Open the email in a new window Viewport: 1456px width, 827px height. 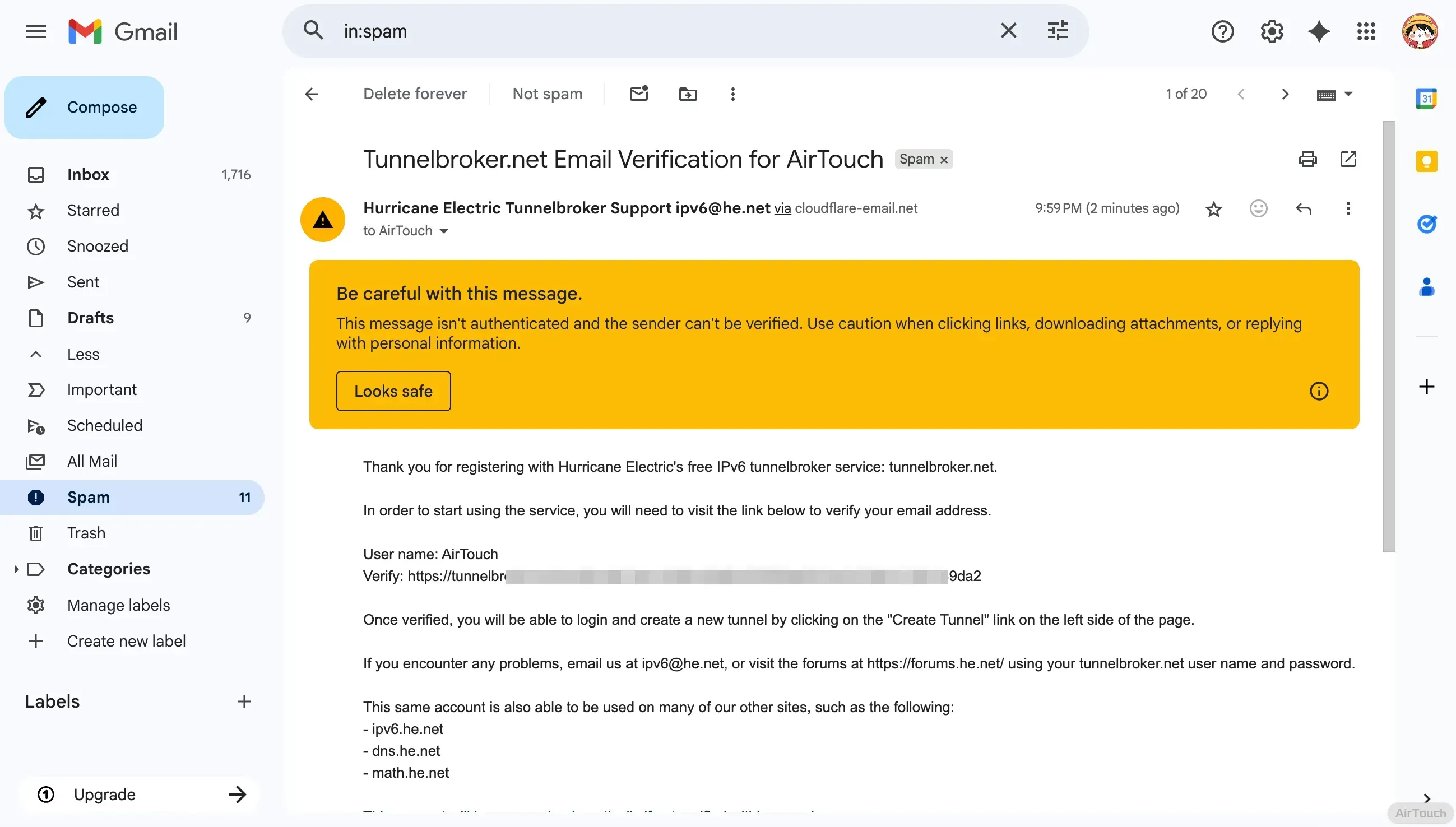[x=1348, y=159]
